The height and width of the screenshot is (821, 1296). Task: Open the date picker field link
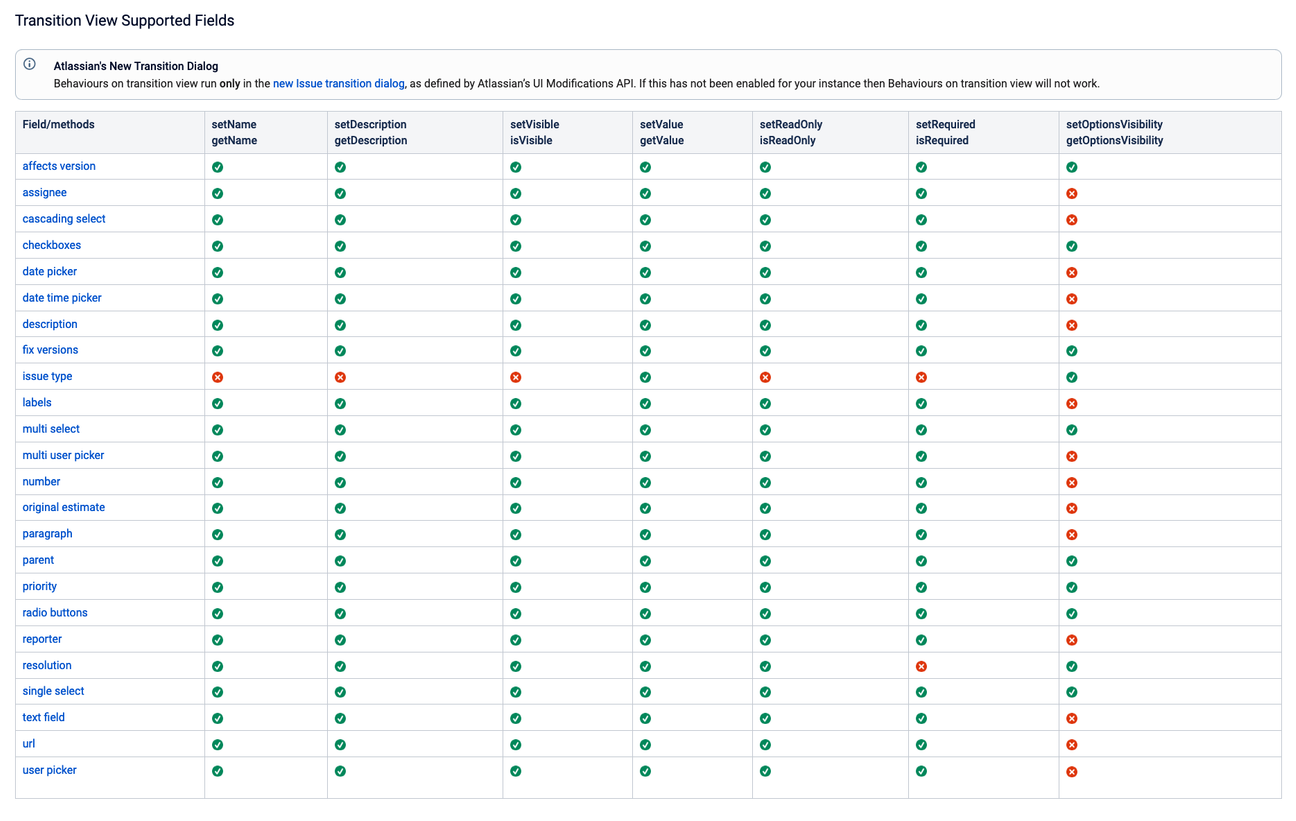coord(50,271)
